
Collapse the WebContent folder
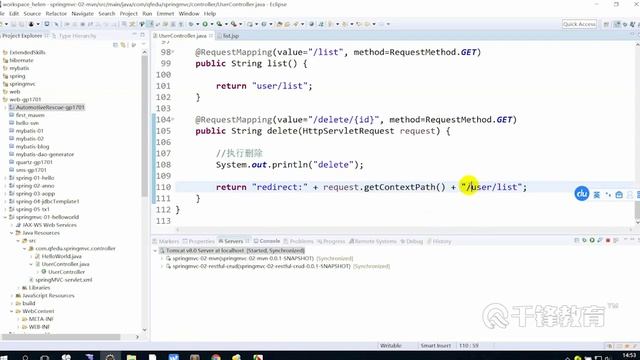[12, 311]
